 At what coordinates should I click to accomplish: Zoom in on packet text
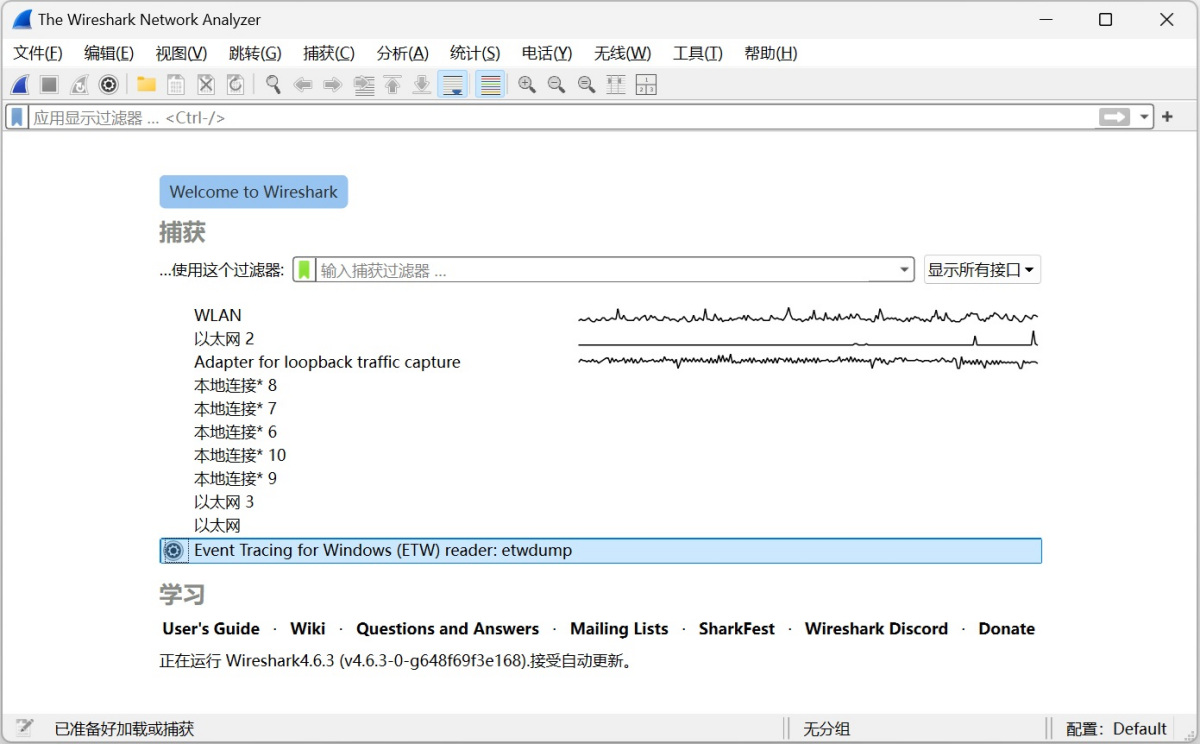[x=526, y=85]
